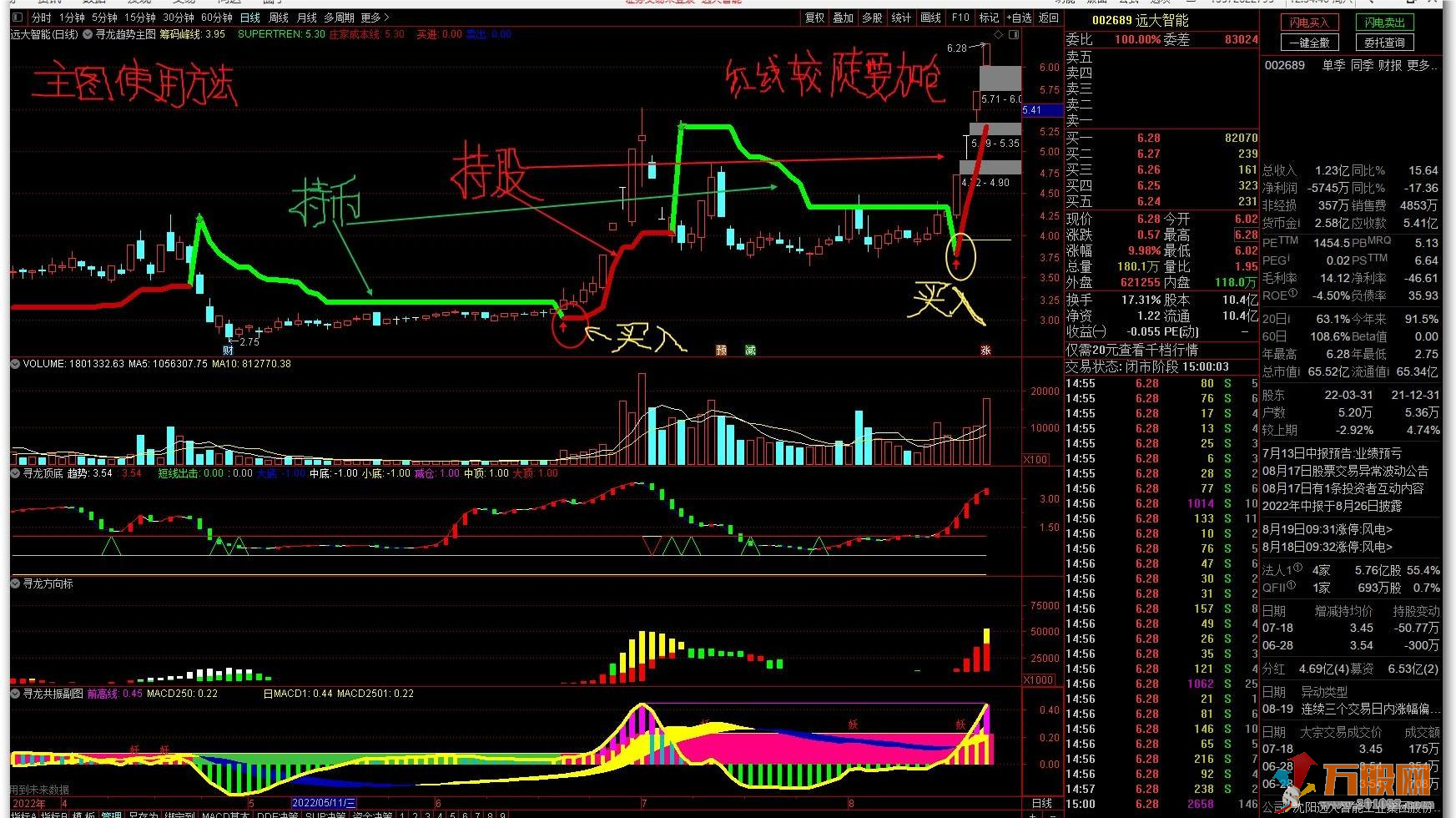The height and width of the screenshot is (818, 1456).
Task: Select the 另存为 bottom tab
Action: coord(143,815)
